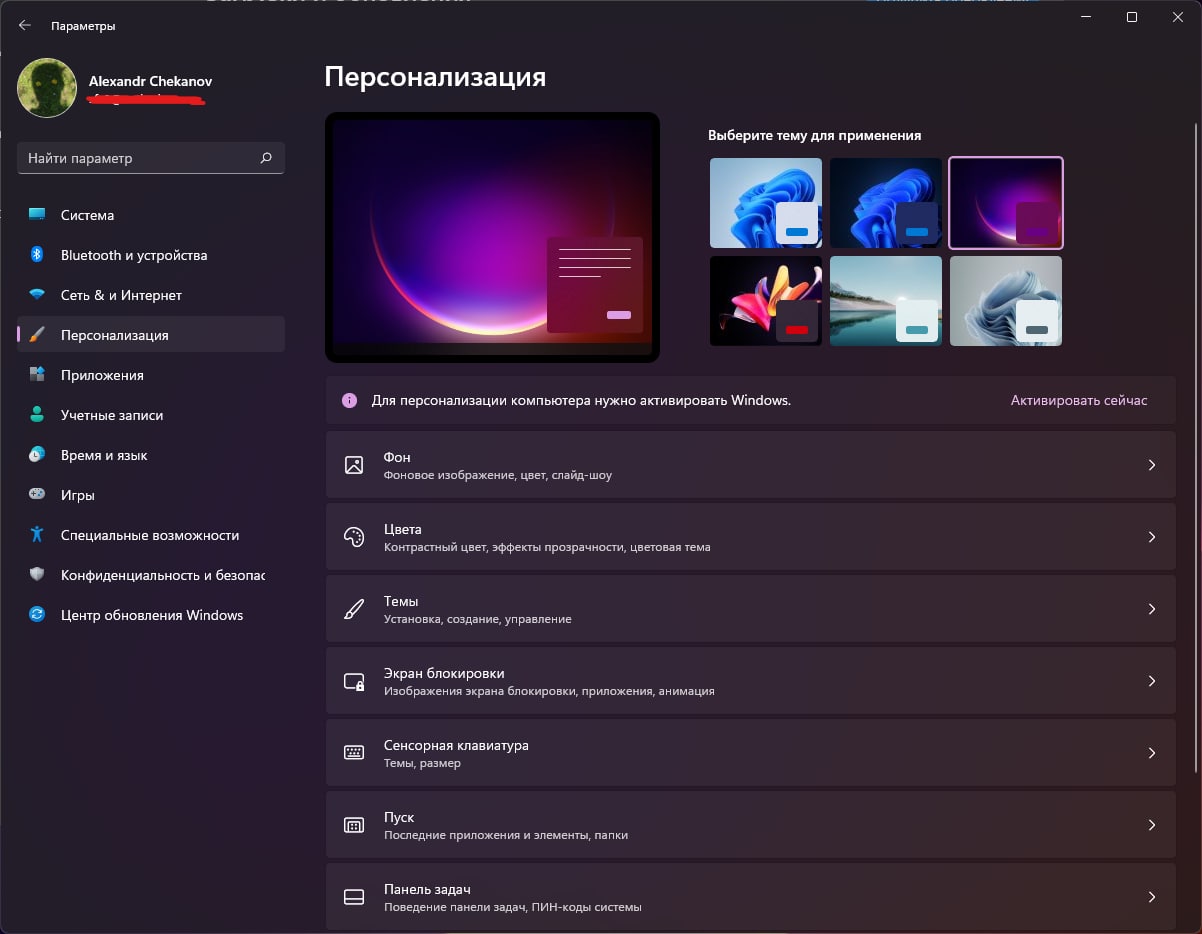Open Специальные возможности section
This screenshot has height=934, width=1202.
coord(151,535)
